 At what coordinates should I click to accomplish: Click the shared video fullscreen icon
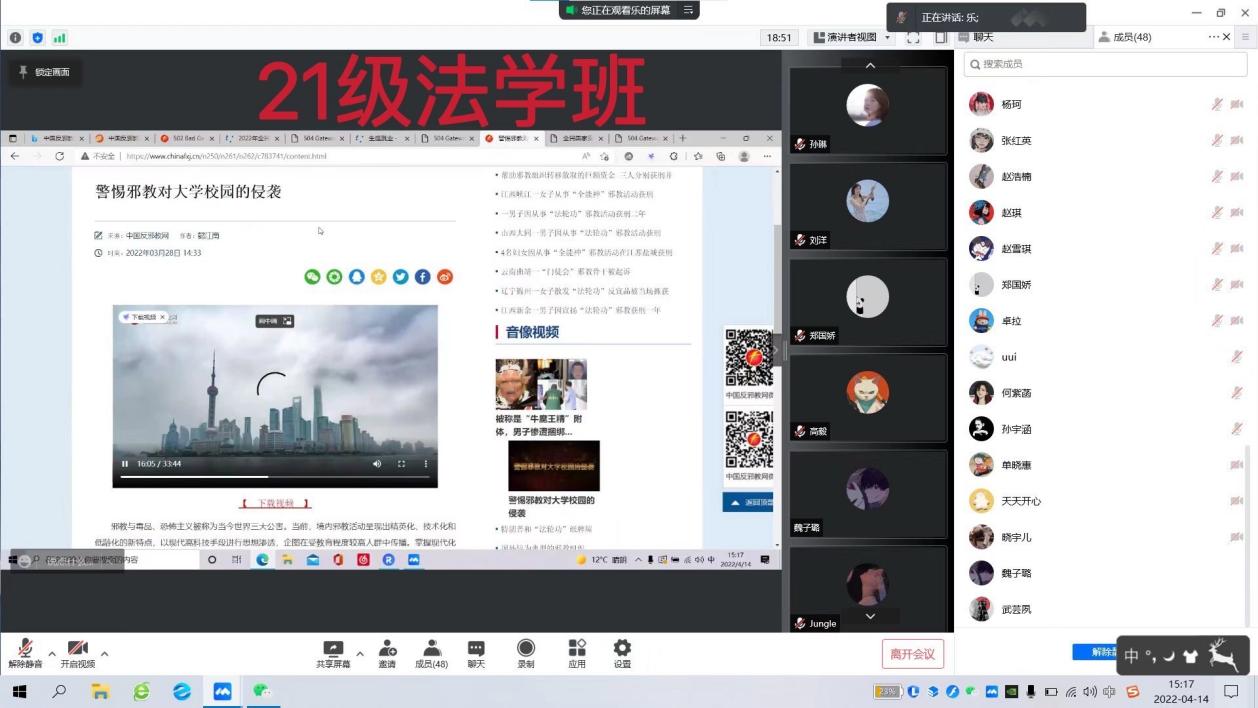[x=401, y=464]
